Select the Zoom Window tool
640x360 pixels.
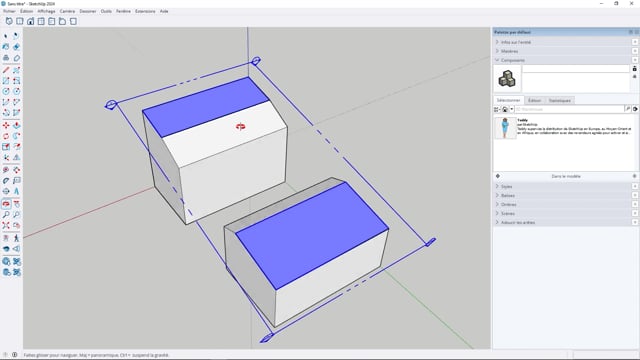[16, 214]
